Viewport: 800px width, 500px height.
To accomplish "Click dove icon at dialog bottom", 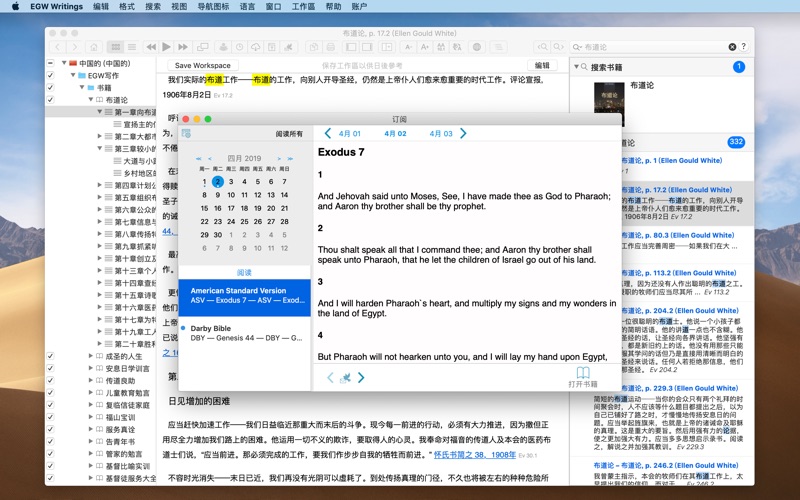I will coord(345,378).
